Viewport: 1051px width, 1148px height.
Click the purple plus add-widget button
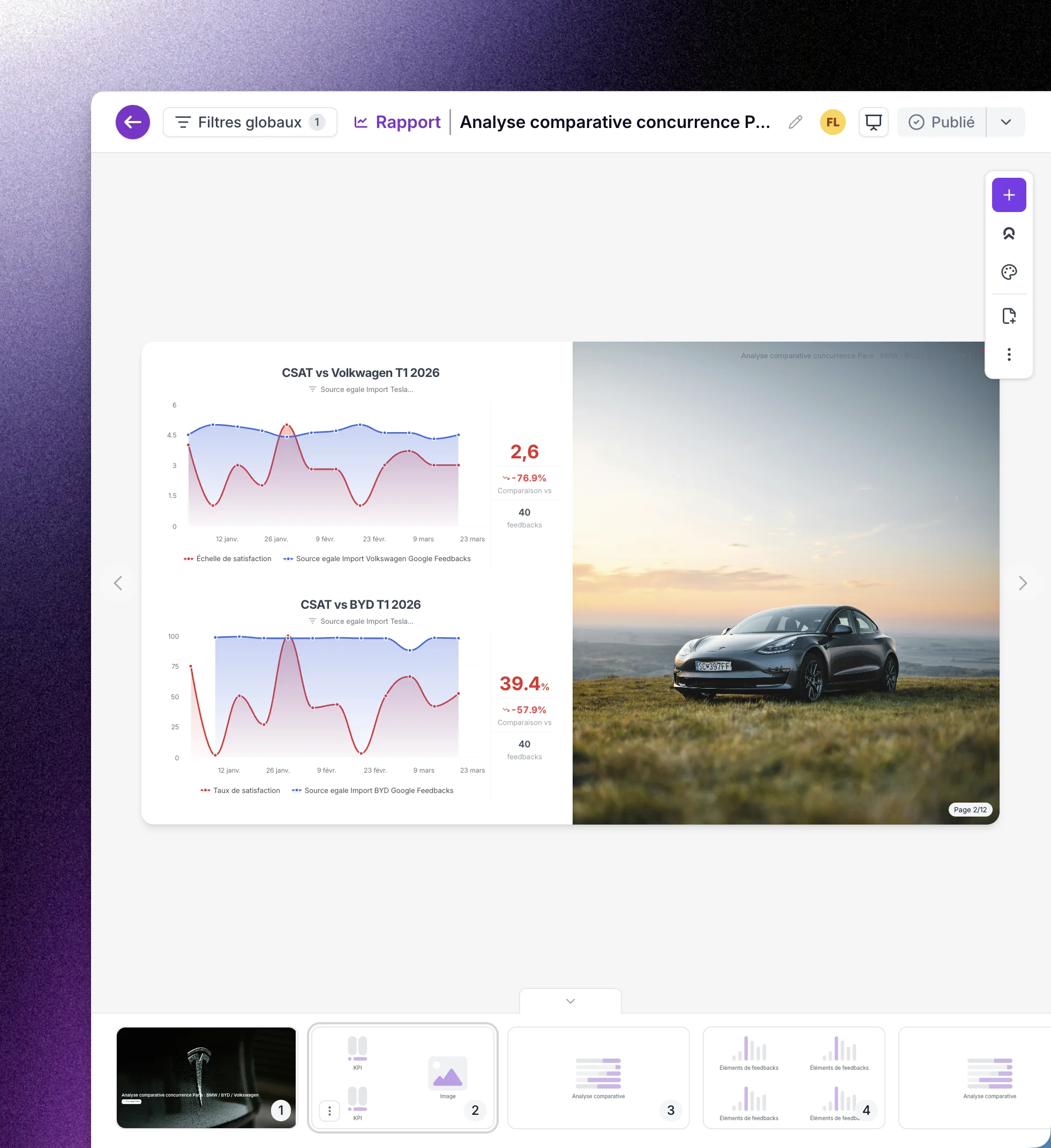tap(1008, 195)
